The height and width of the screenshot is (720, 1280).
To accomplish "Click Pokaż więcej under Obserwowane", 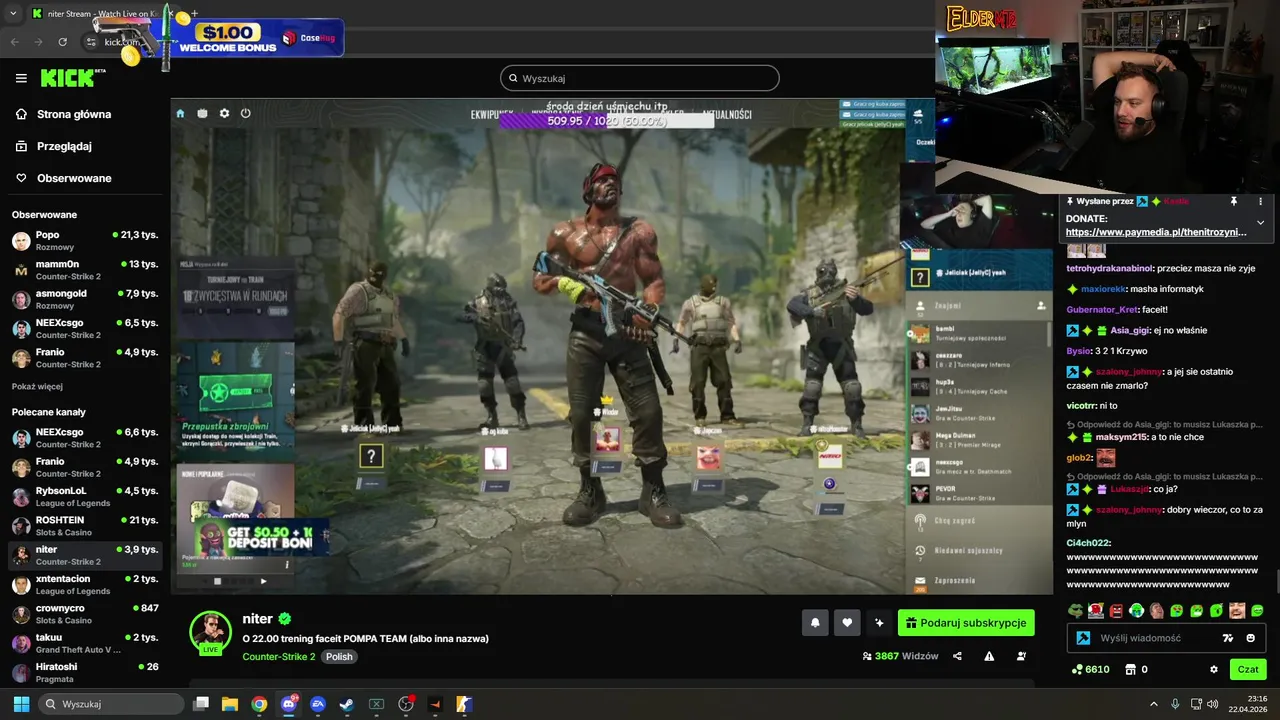I will coord(37,386).
